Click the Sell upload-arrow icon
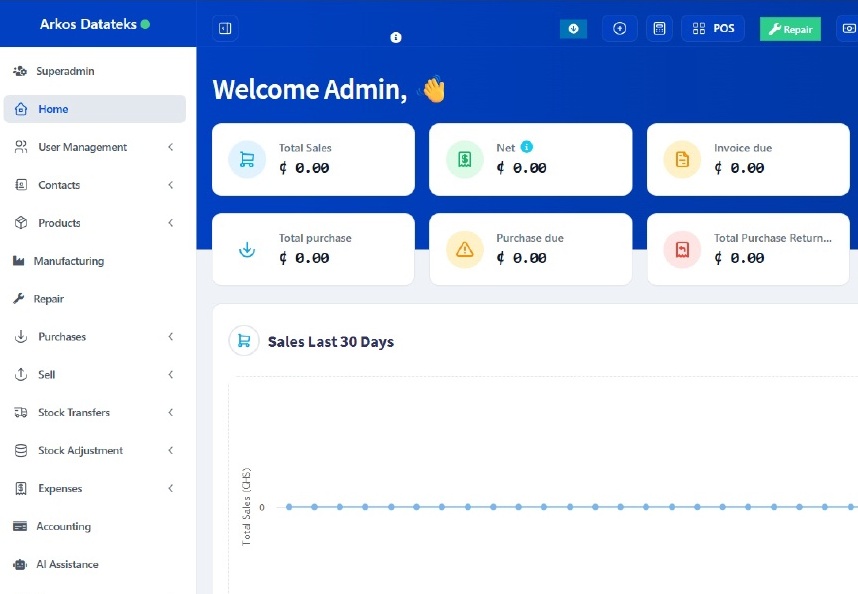 [x=21, y=375]
